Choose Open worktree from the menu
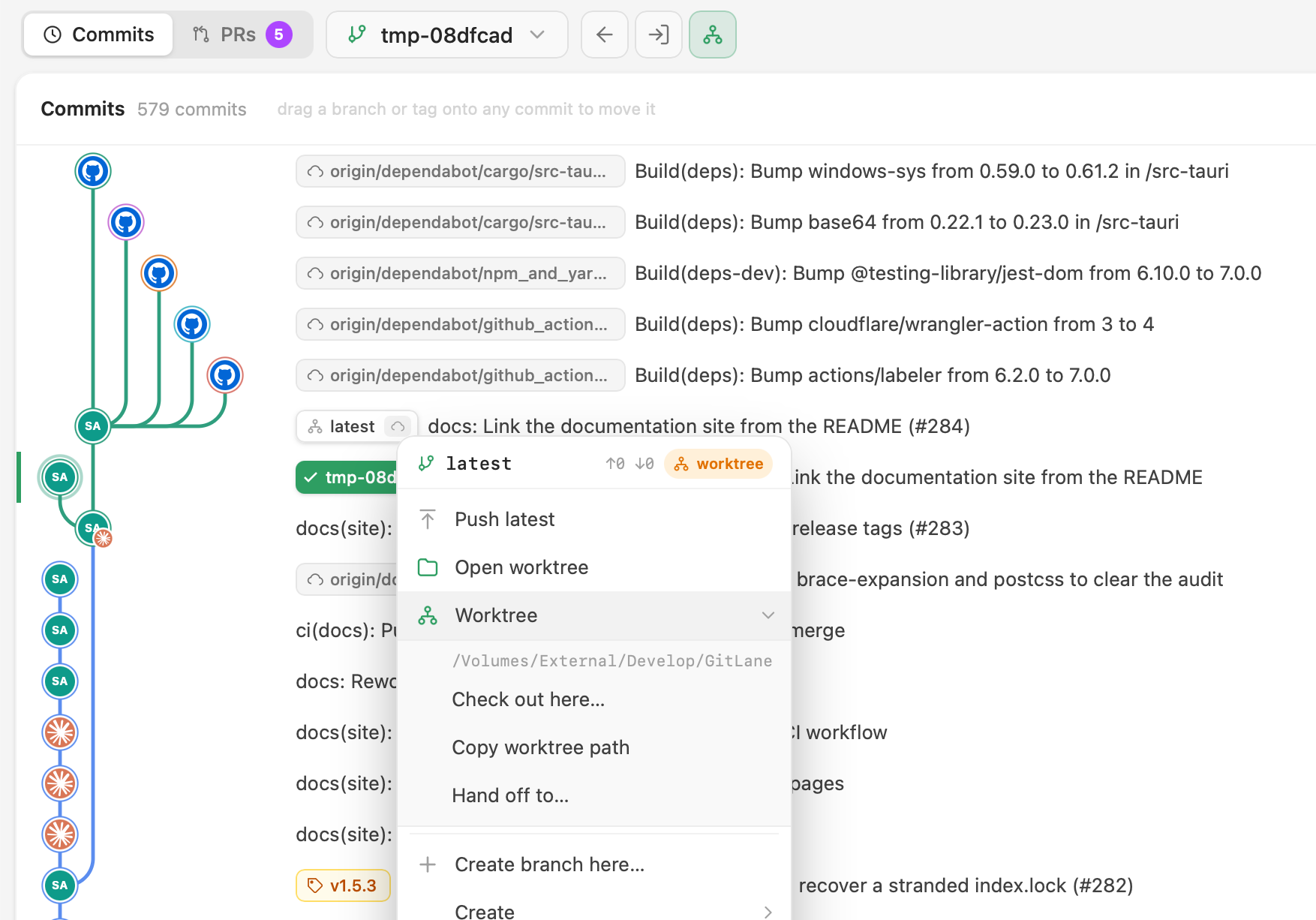 593,567
